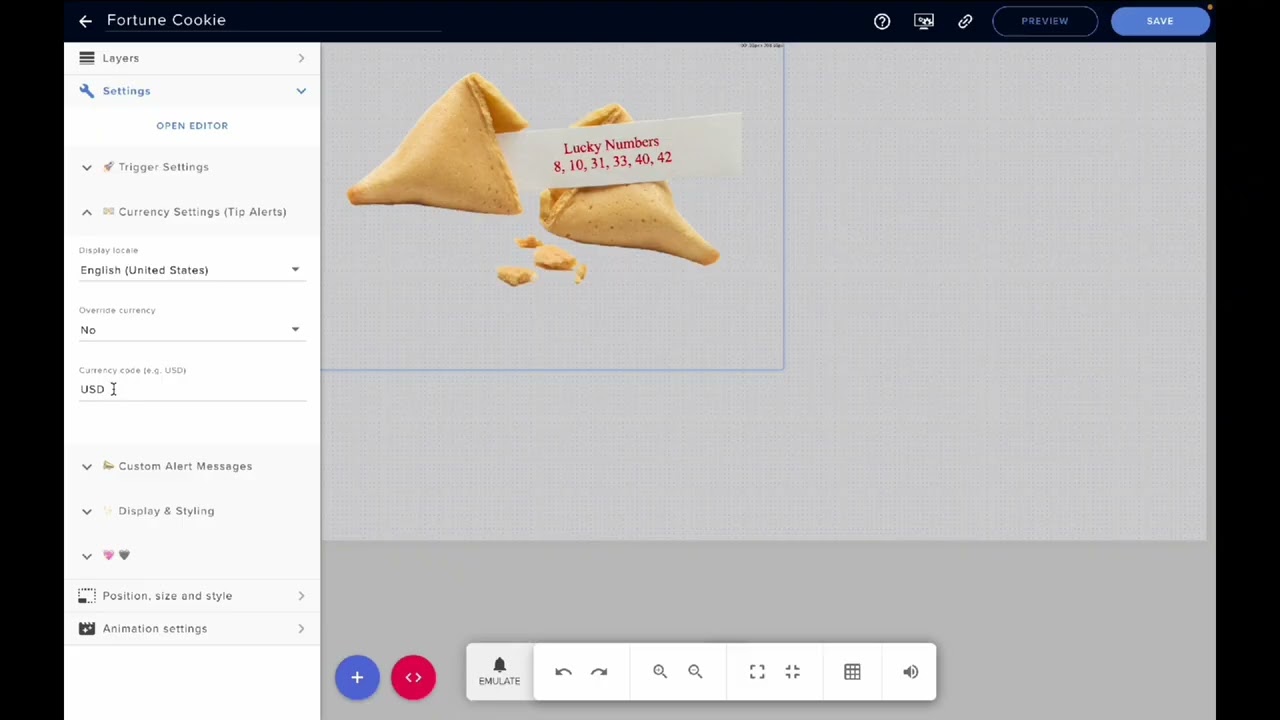
Task: Click the fullscreen expand icon
Action: point(757,672)
